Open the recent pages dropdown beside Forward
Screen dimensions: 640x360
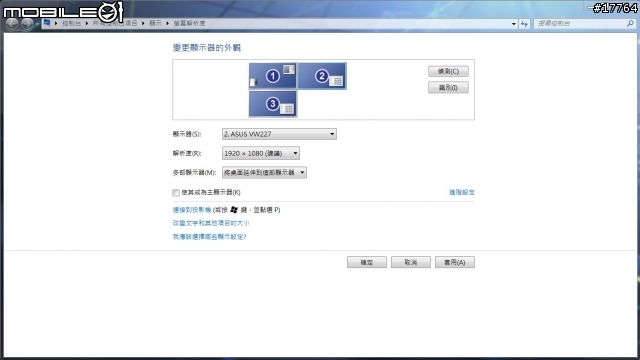tap(37, 24)
